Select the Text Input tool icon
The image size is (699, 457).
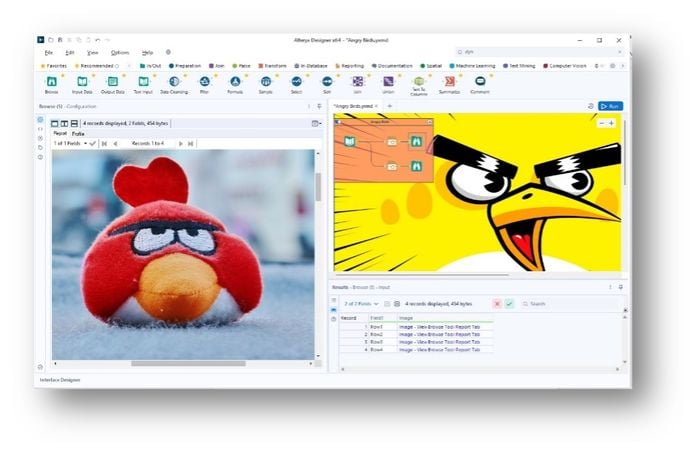143,82
